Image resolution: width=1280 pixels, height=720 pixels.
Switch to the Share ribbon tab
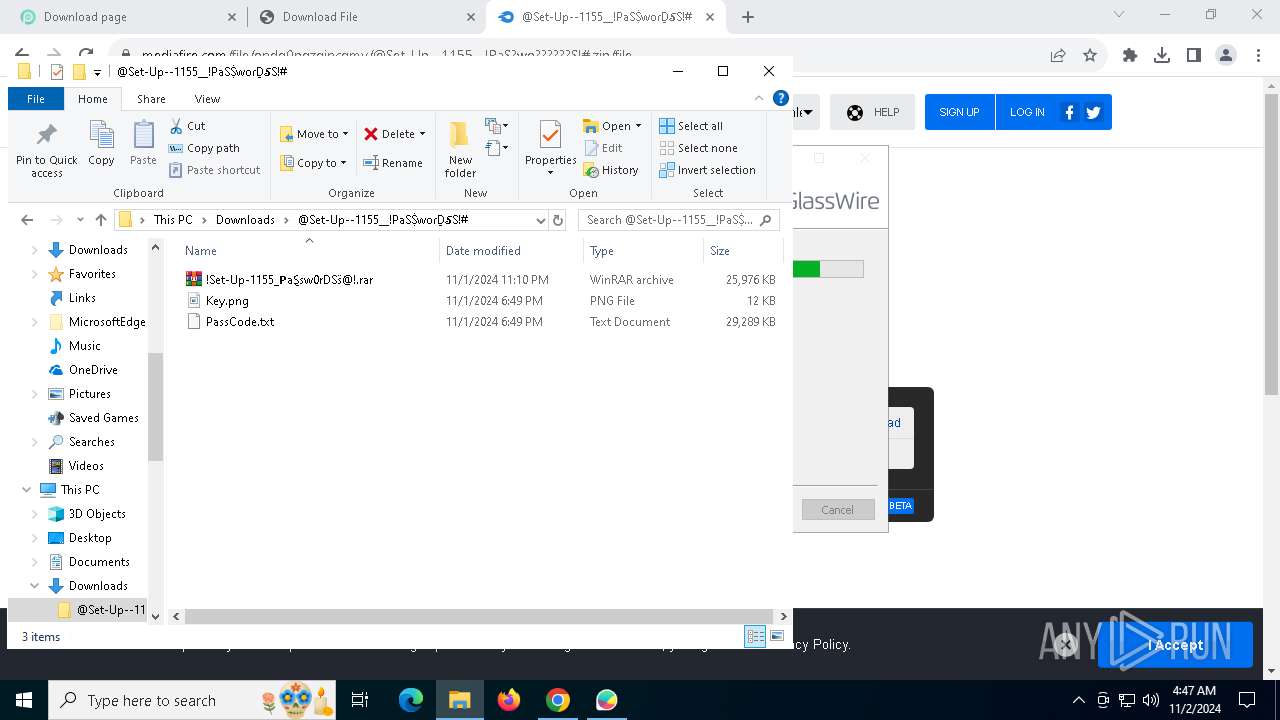(151, 99)
